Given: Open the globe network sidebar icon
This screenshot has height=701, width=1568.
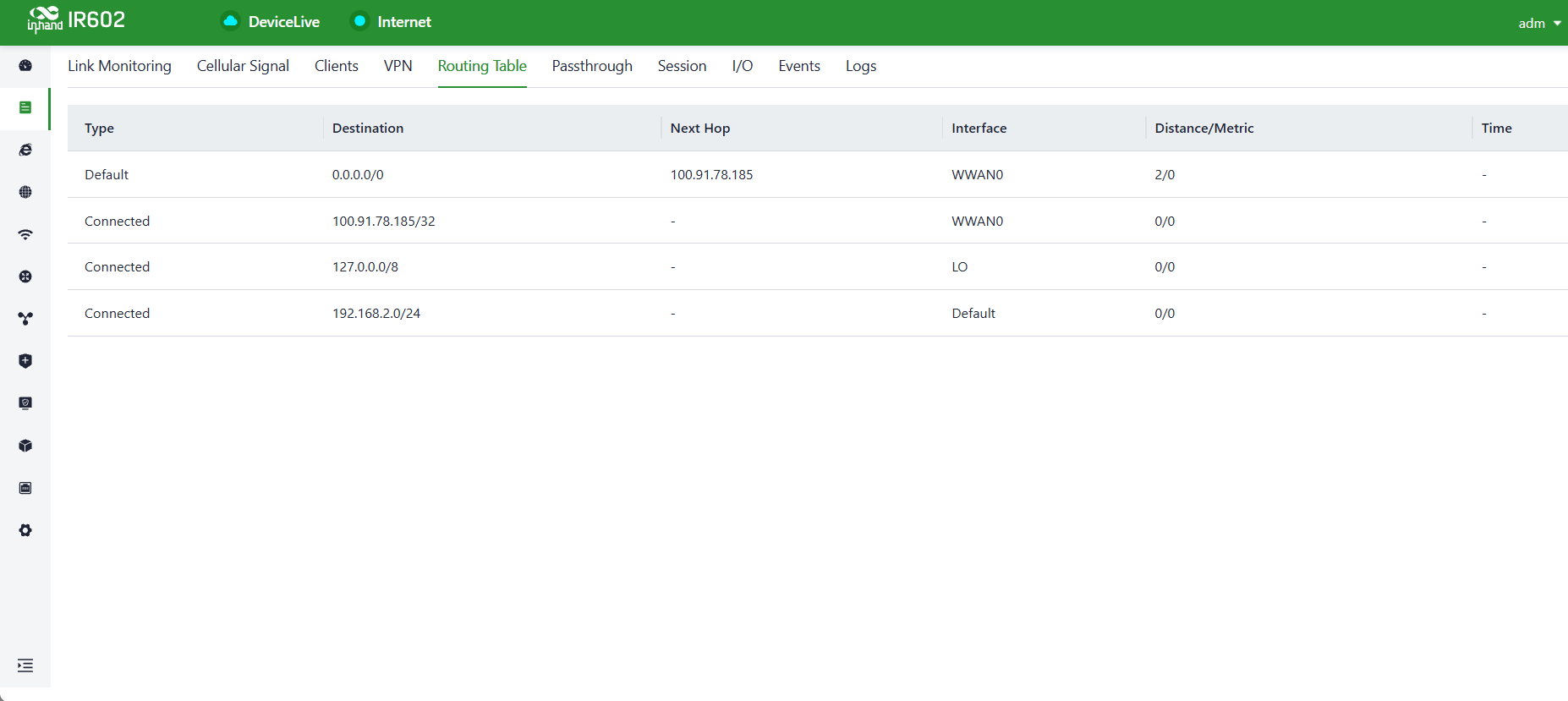Looking at the screenshot, I should click(25, 192).
